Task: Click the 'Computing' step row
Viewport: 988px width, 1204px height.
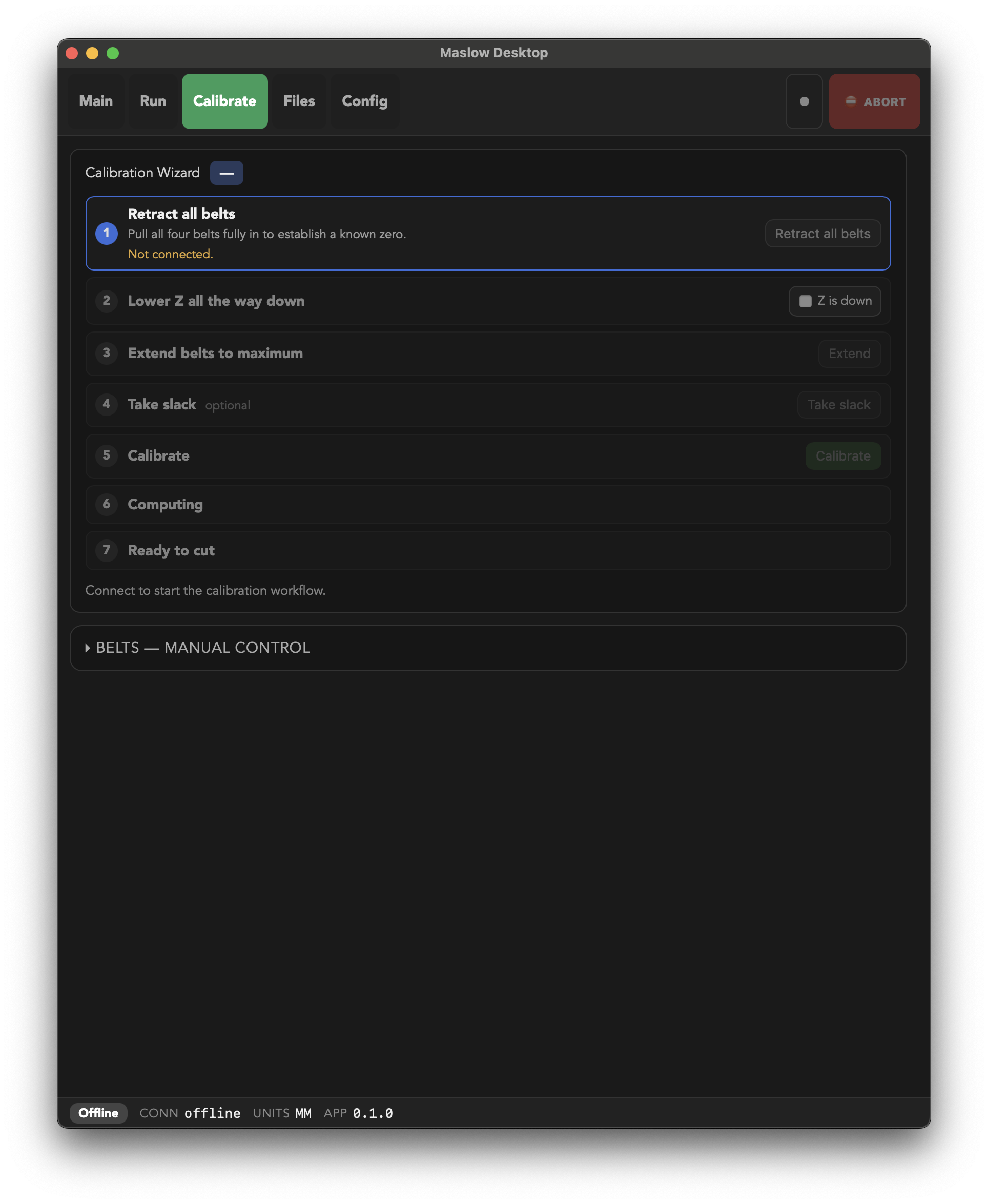Action: (x=488, y=504)
